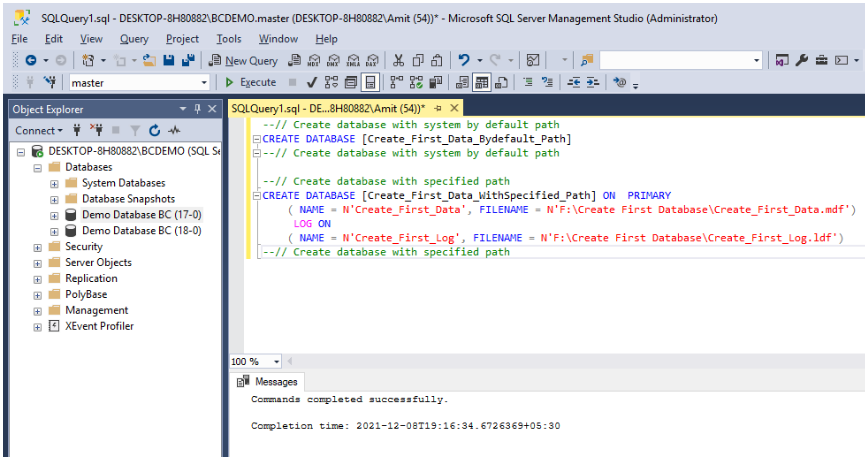Click the Query Options icon
Image resolution: width=865 pixels, height=457 pixels.
pyautogui.click(x=351, y=82)
